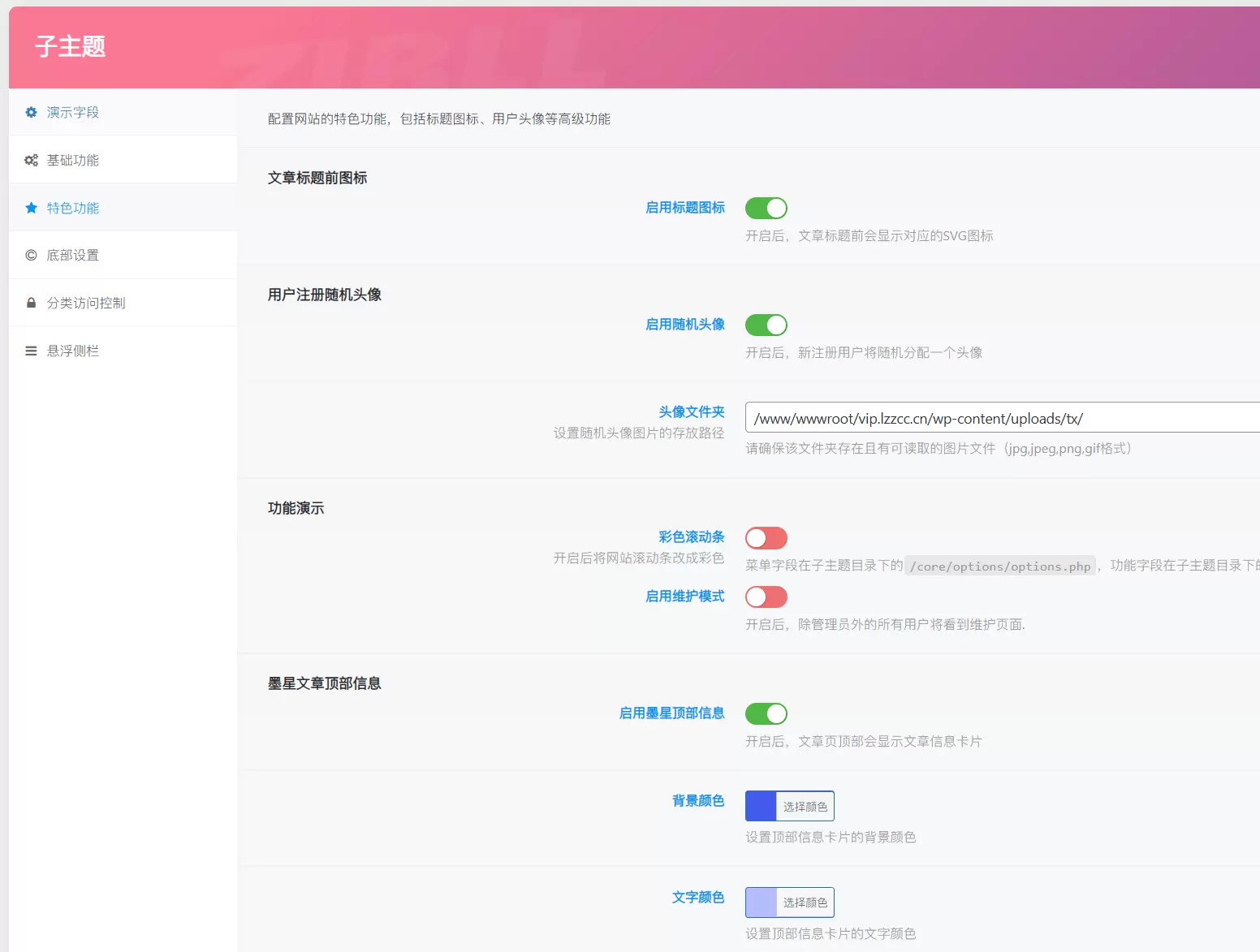Disable the 启用墨星顶部信息 switch
This screenshot has height=952, width=1260.
766,714
